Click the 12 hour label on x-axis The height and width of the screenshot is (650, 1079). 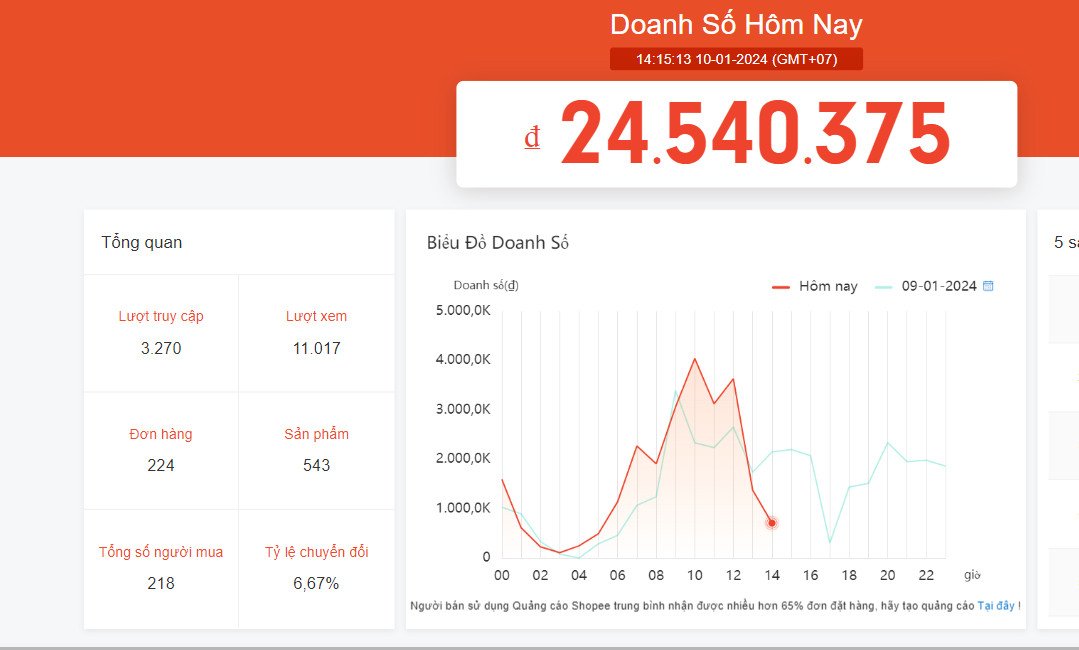click(732, 575)
